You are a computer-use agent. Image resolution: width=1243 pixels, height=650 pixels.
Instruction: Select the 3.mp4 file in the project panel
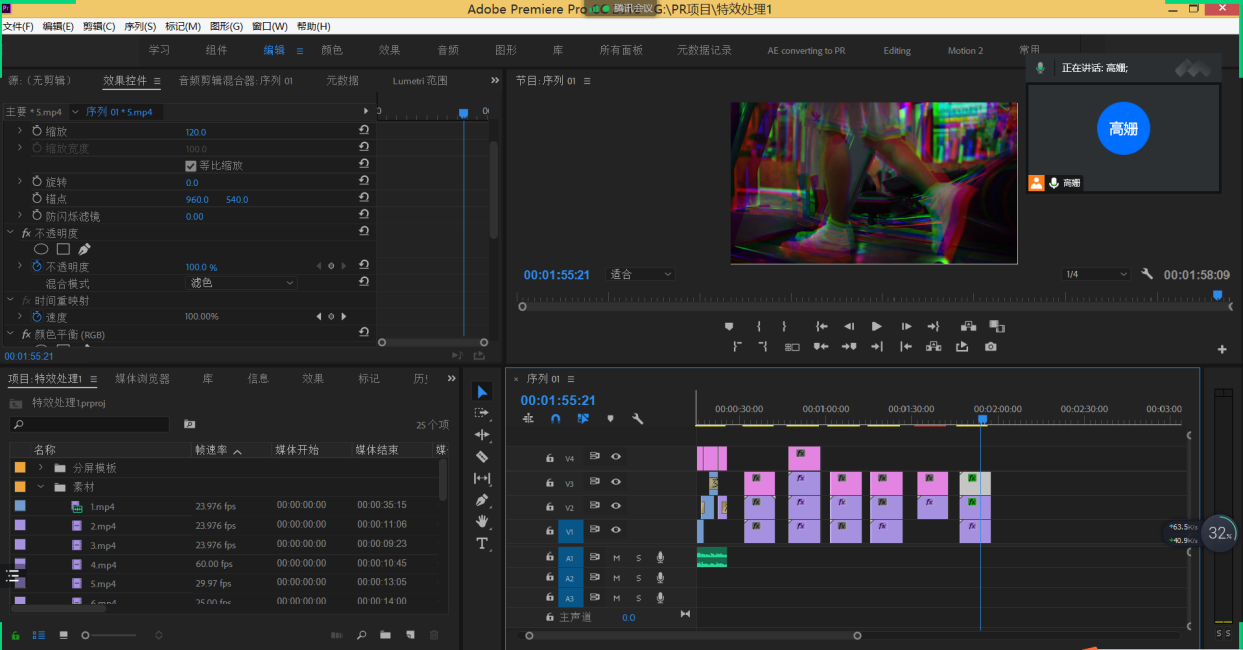103,545
